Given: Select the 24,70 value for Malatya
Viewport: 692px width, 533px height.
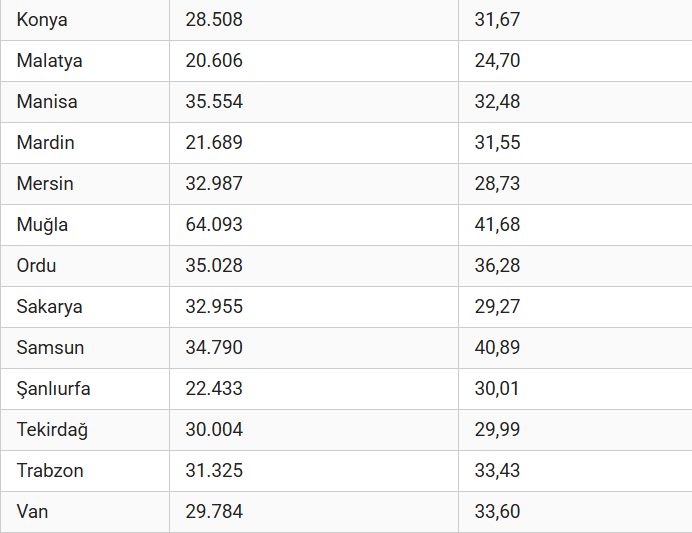Looking at the screenshot, I should tap(497, 61).
